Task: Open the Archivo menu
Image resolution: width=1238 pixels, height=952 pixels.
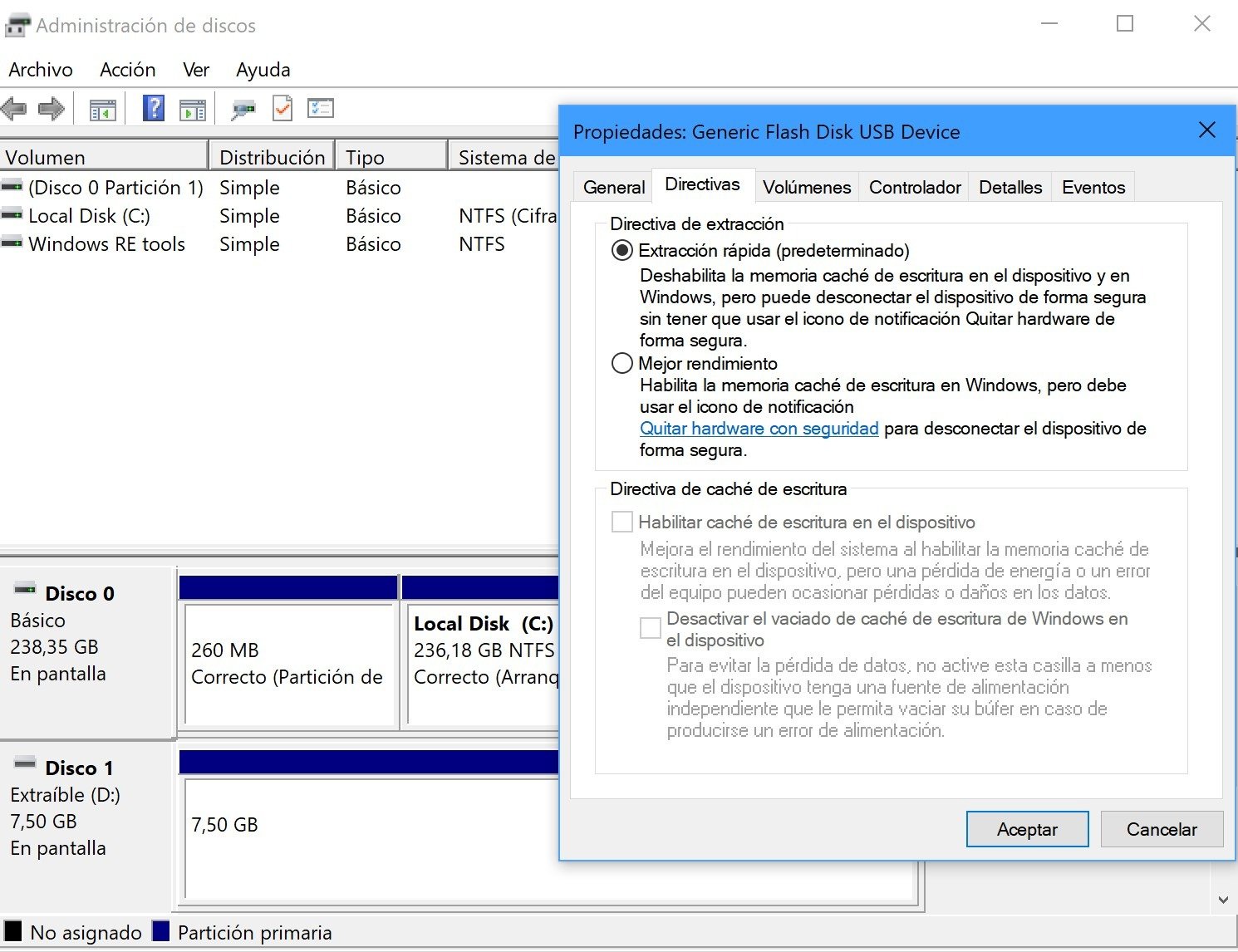Action: [x=40, y=69]
